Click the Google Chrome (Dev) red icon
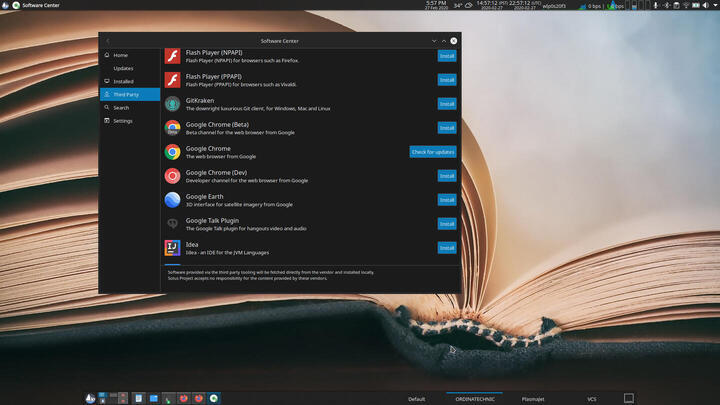The height and width of the screenshot is (405, 720). (x=173, y=176)
